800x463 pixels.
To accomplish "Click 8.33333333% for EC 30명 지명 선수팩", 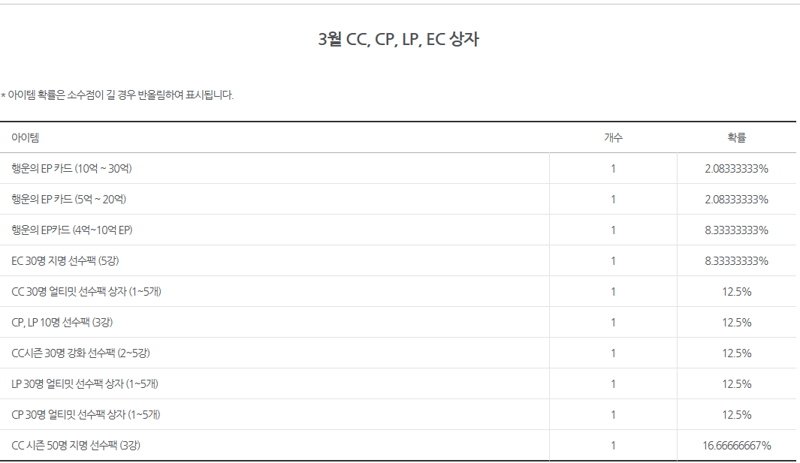I will click(x=737, y=261).
